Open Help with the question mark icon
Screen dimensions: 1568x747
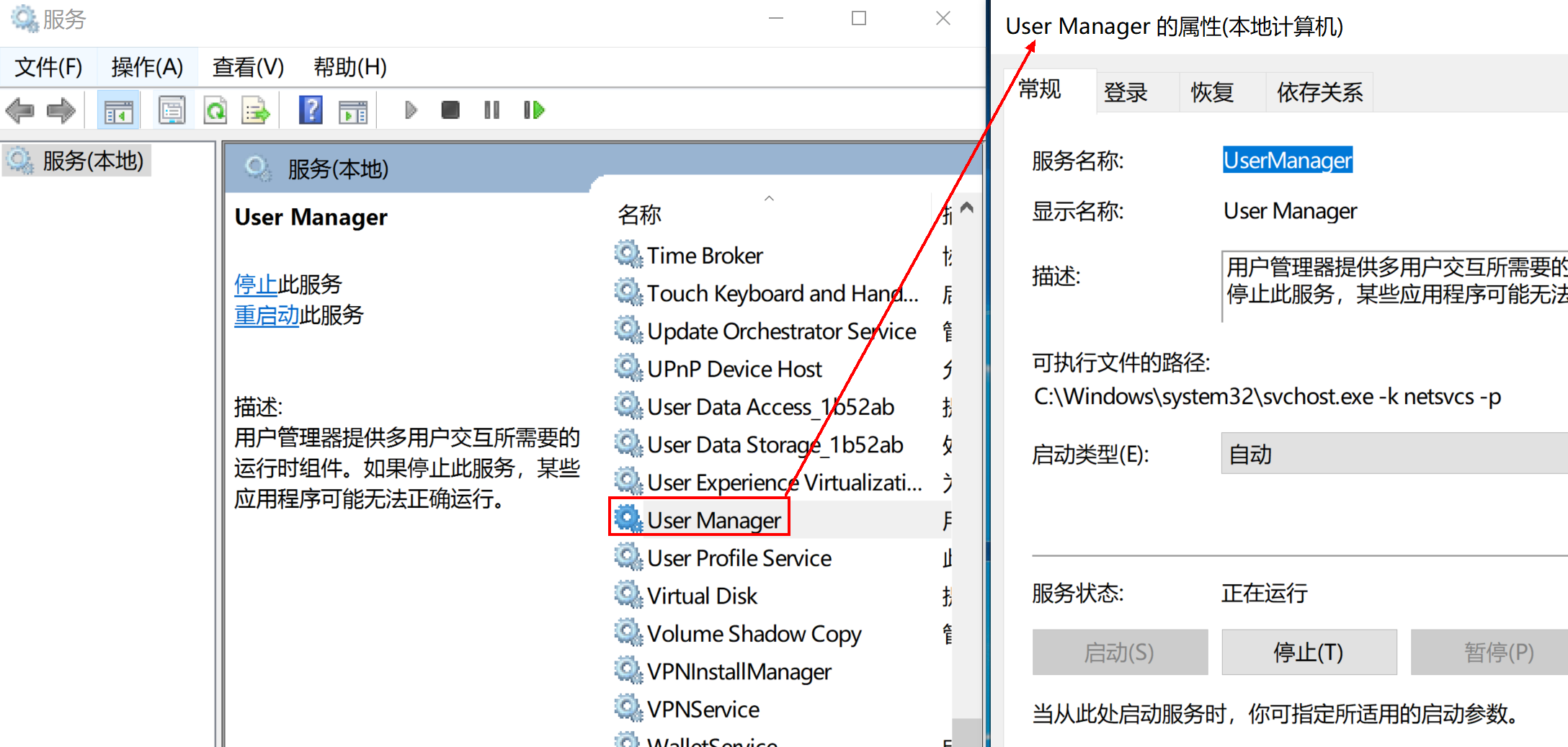[x=311, y=111]
